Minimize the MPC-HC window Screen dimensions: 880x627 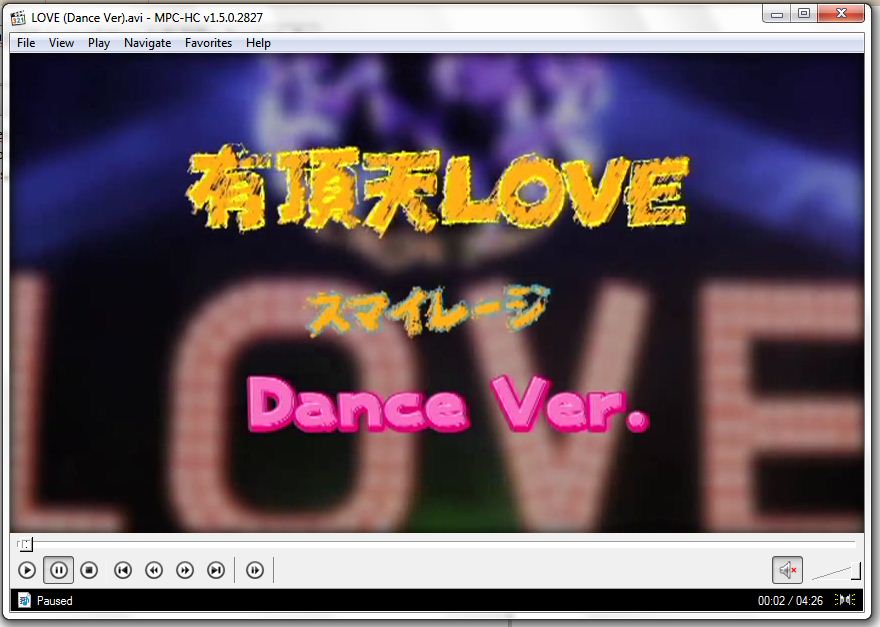pos(777,14)
